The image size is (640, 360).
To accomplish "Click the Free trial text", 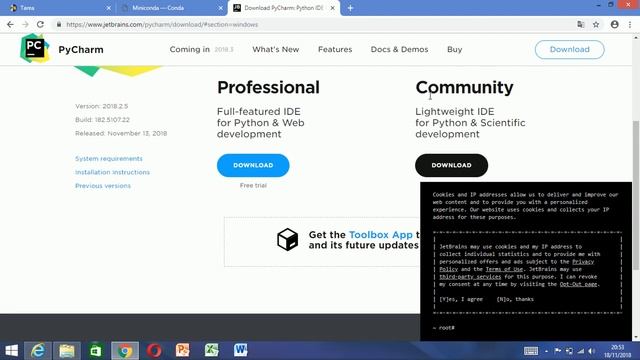I will (x=253, y=185).
